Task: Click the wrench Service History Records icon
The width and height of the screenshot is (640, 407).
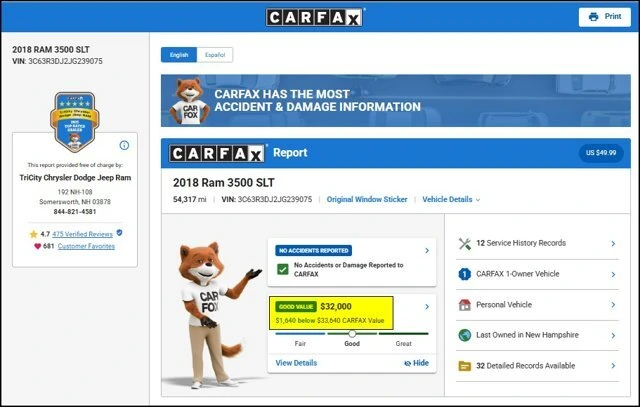Action: tap(464, 244)
